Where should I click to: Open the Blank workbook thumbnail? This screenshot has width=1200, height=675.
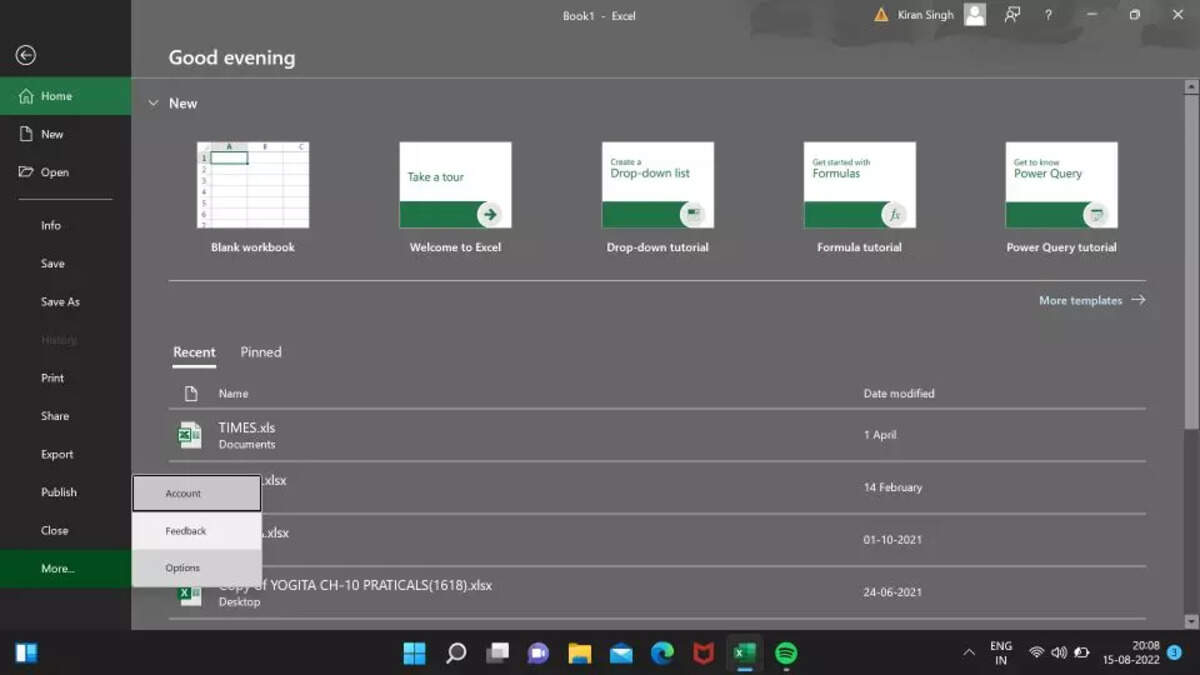pyautogui.click(x=253, y=185)
